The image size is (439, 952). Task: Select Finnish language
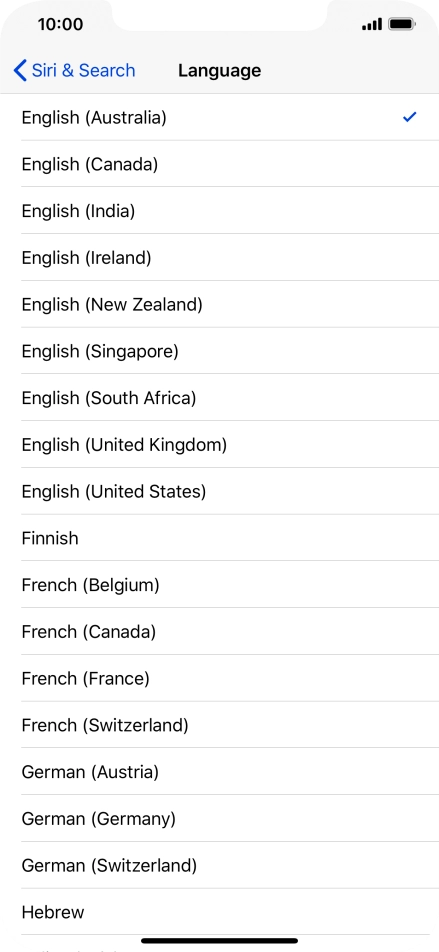219,538
